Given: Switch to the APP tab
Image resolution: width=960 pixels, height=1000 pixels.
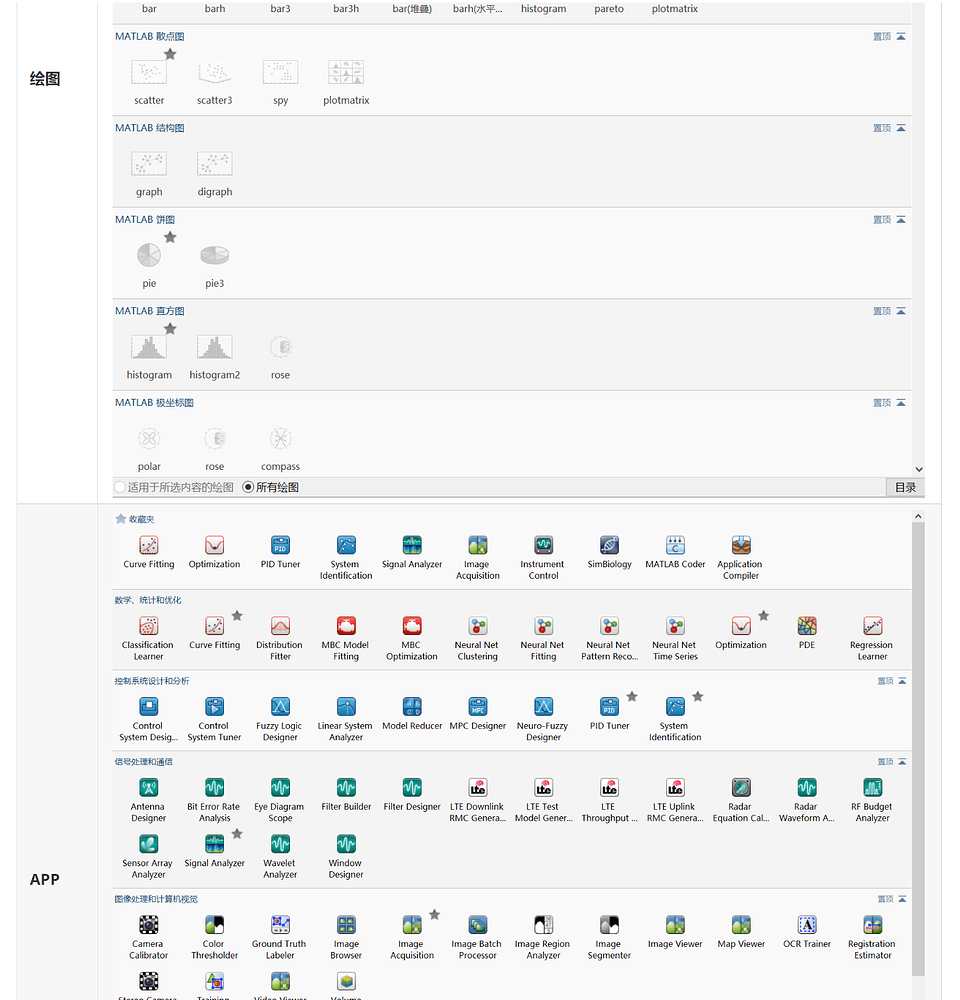Looking at the screenshot, I should pyautogui.click(x=45, y=879).
